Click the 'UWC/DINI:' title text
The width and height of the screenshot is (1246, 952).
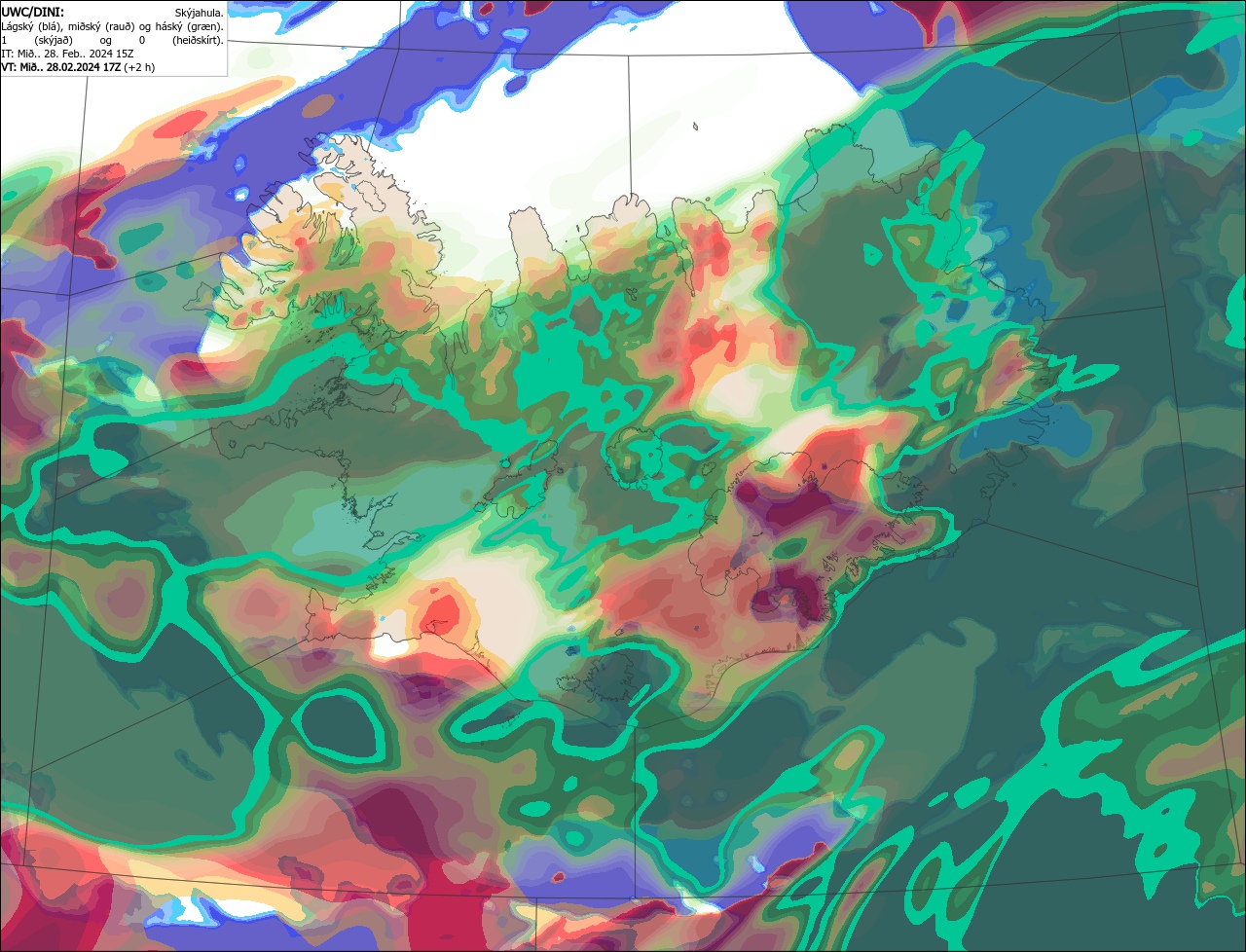[x=32, y=12]
